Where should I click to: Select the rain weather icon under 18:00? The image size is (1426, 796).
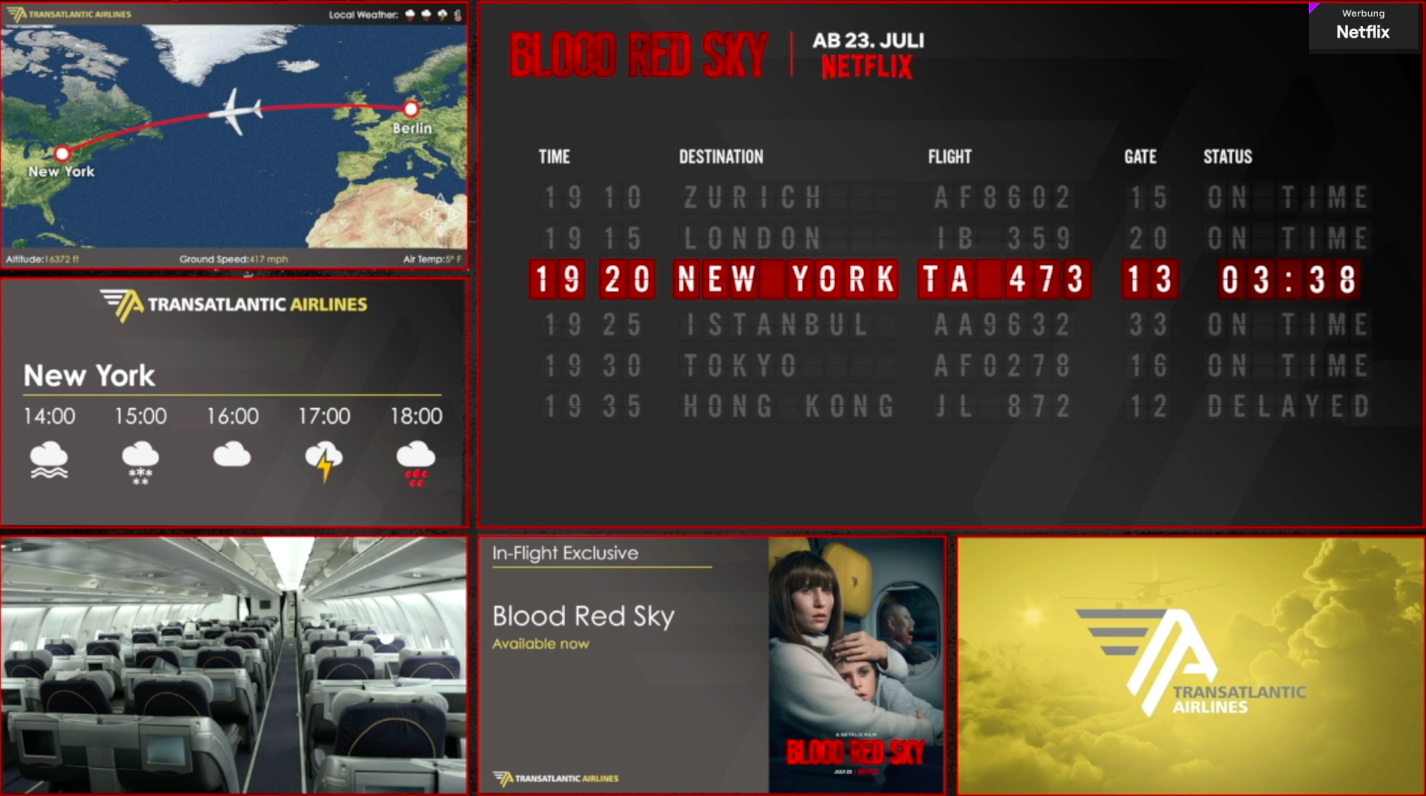415,458
